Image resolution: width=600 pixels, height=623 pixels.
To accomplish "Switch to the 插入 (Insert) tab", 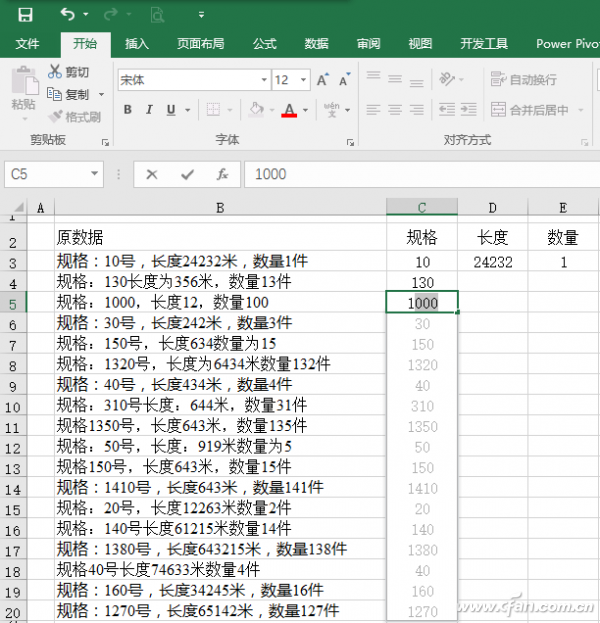I will pos(137,44).
